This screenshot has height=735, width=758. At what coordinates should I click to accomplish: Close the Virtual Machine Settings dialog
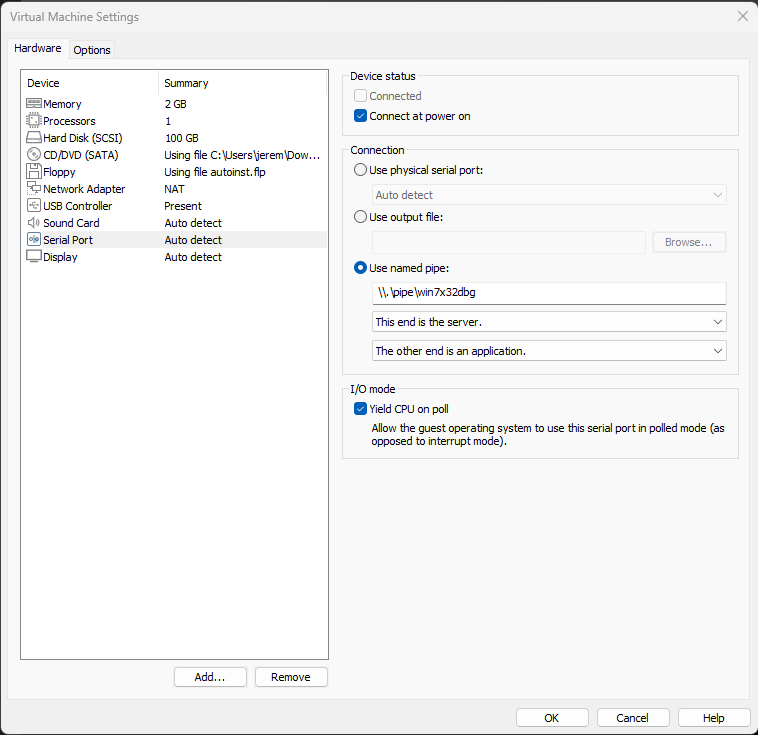pyautogui.click(x=743, y=16)
